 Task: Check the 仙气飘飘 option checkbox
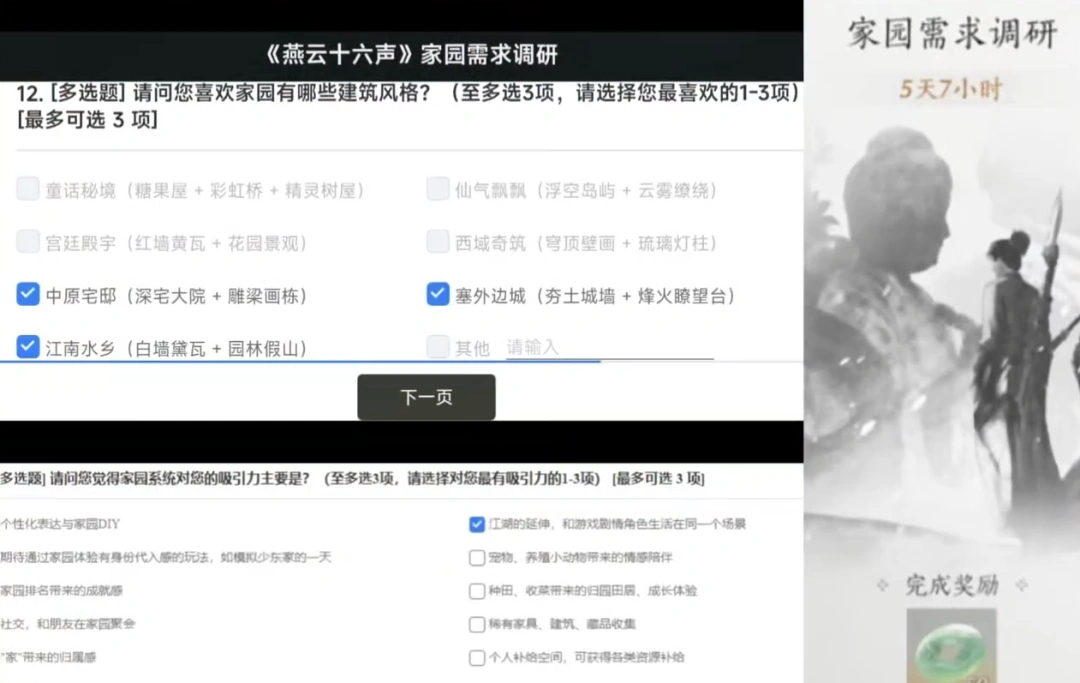tap(438, 189)
